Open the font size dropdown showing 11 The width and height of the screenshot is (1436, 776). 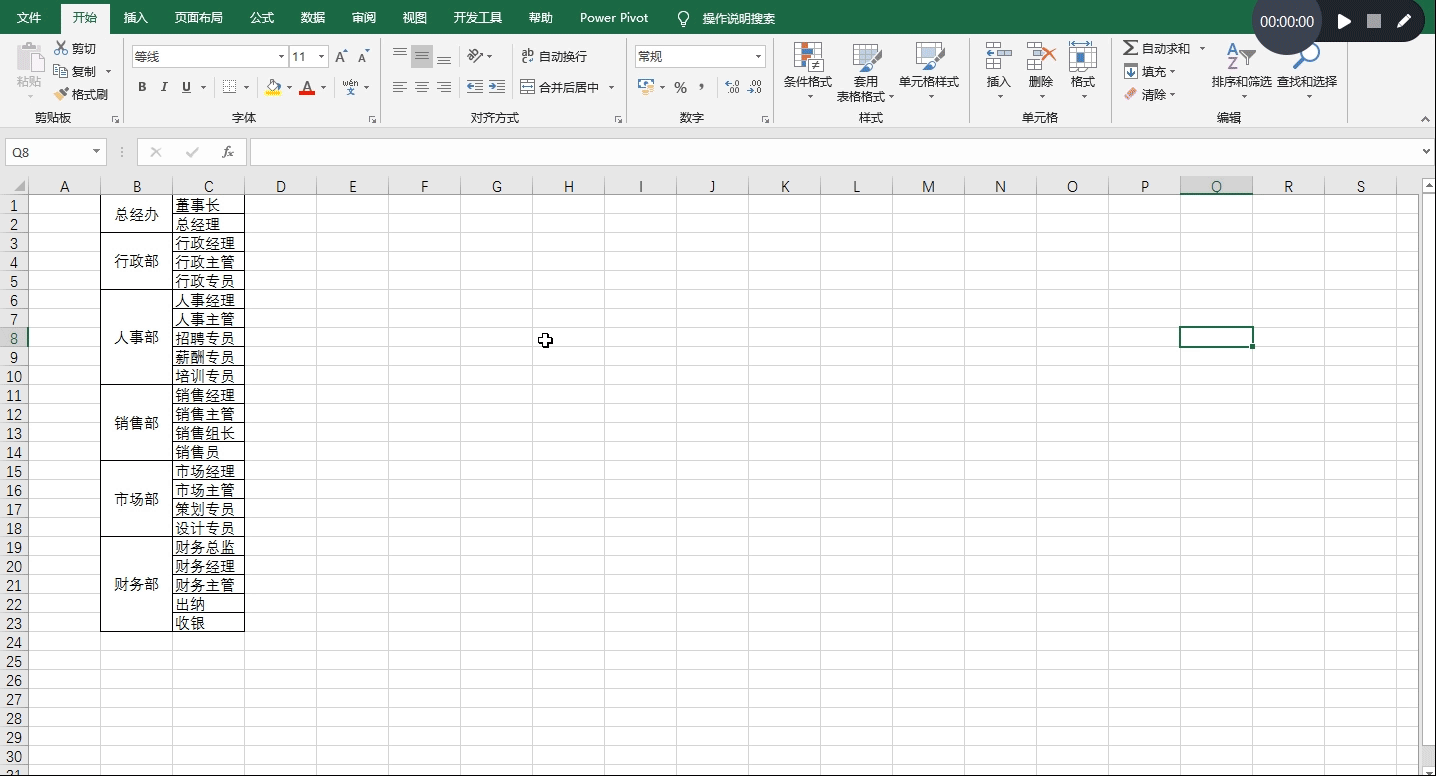pyautogui.click(x=321, y=57)
